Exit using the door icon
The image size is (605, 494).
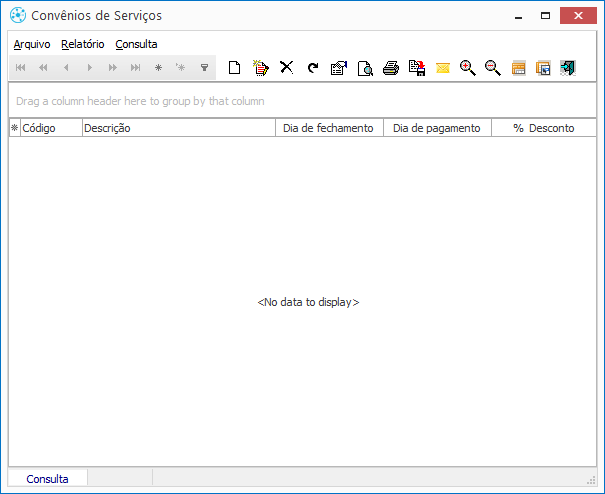pyautogui.click(x=568, y=68)
